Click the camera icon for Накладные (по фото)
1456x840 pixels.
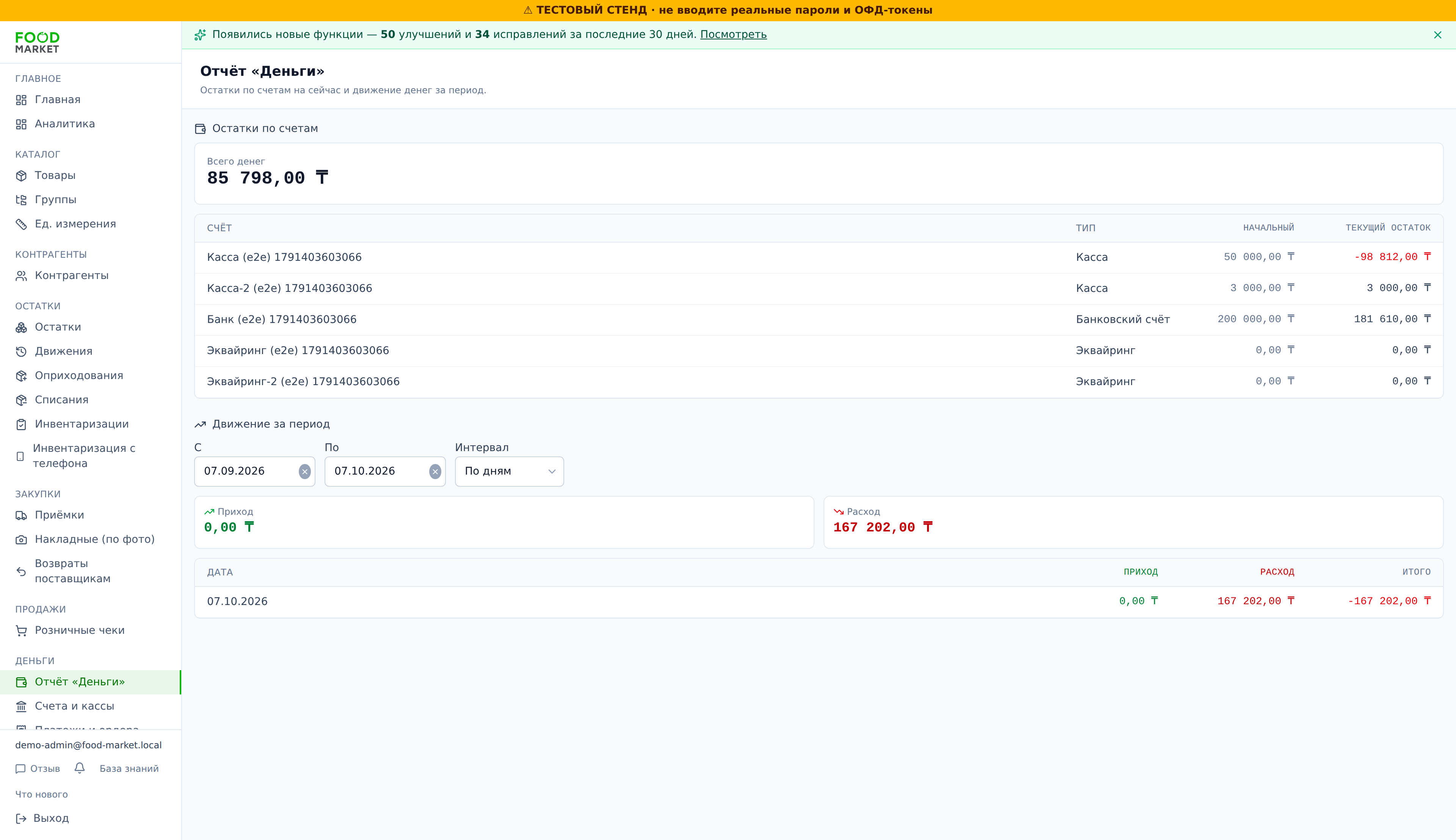pyautogui.click(x=21, y=539)
